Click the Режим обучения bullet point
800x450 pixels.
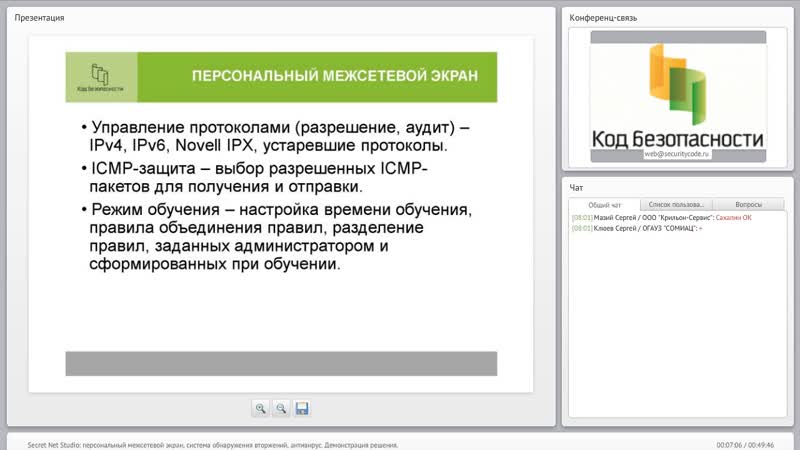coord(277,237)
